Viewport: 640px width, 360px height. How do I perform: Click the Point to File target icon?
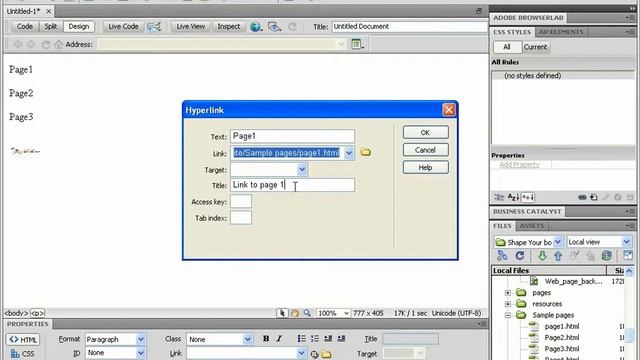click(x=314, y=354)
